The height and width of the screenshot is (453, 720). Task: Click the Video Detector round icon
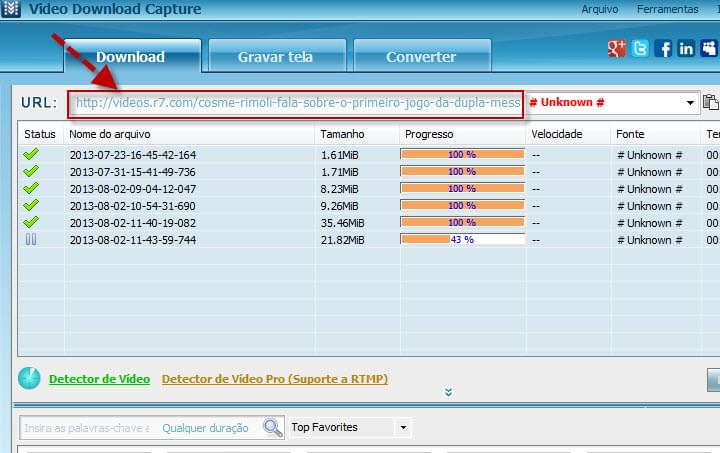point(30,379)
